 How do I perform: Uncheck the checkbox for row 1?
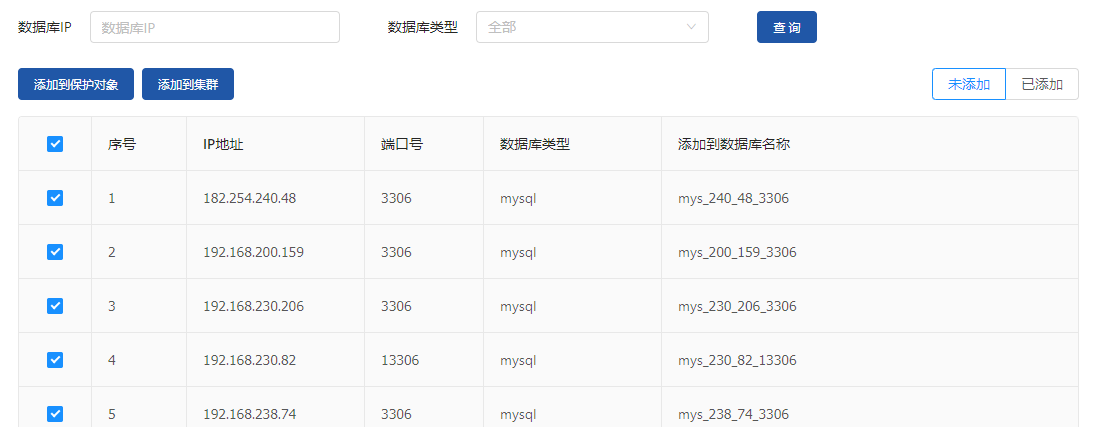click(55, 198)
